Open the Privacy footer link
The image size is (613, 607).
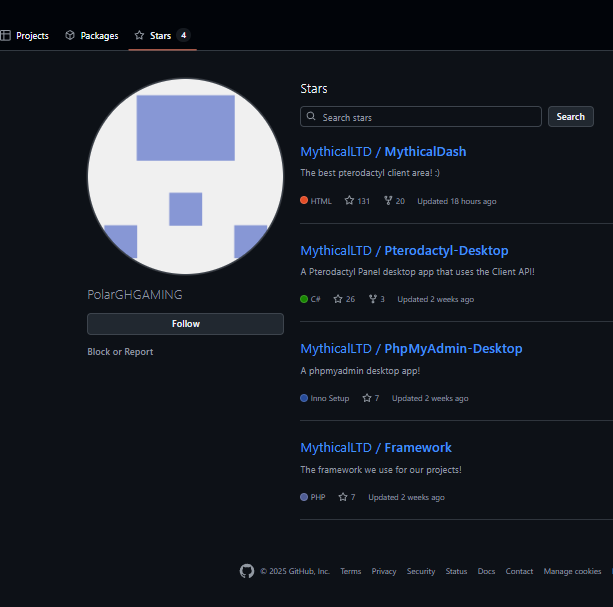(x=384, y=571)
